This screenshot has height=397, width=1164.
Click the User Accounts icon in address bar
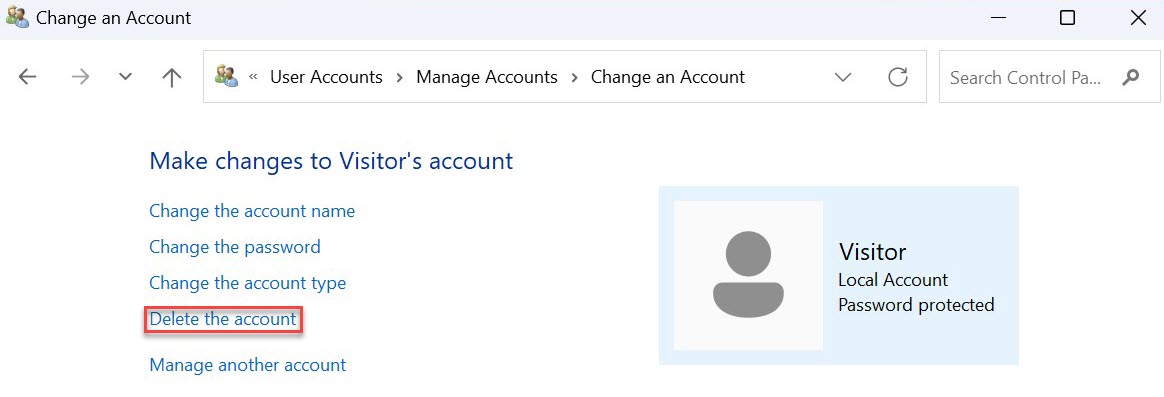pyautogui.click(x=226, y=76)
